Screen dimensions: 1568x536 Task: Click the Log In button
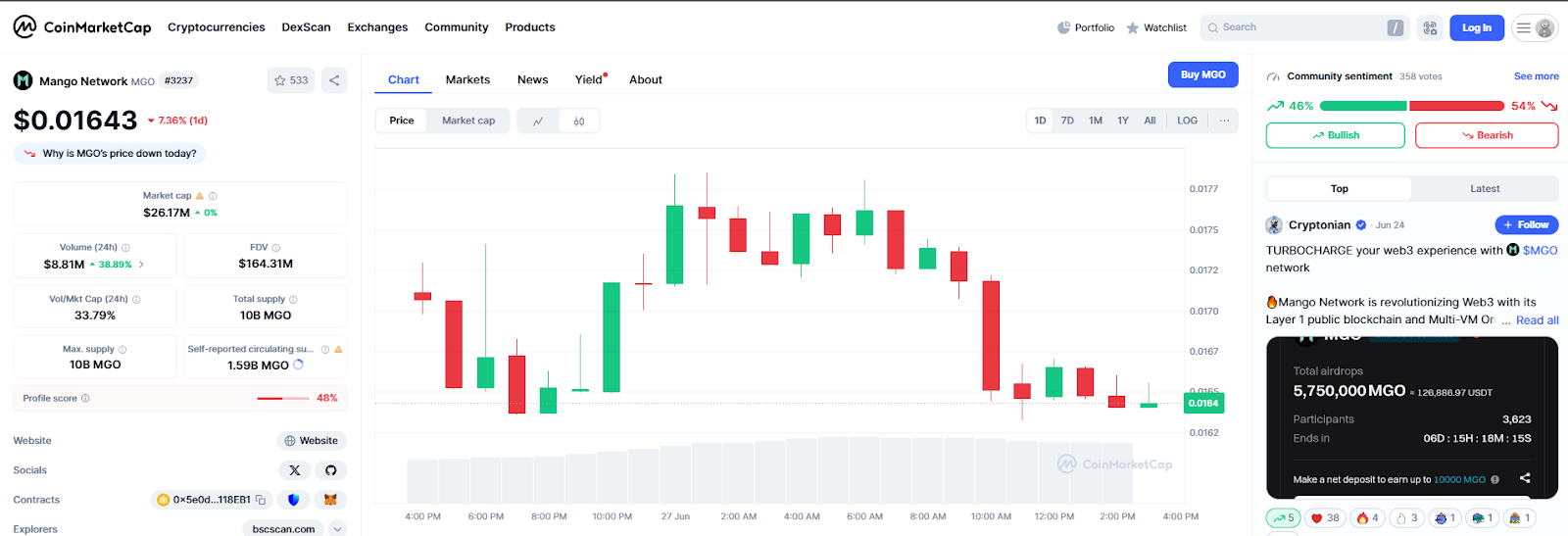tap(1477, 27)
